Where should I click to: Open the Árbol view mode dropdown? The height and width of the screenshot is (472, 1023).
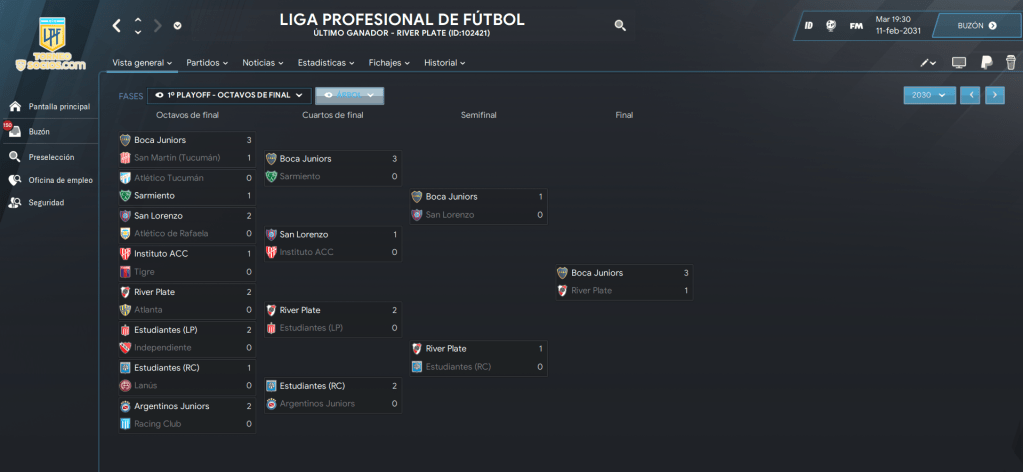349,95
